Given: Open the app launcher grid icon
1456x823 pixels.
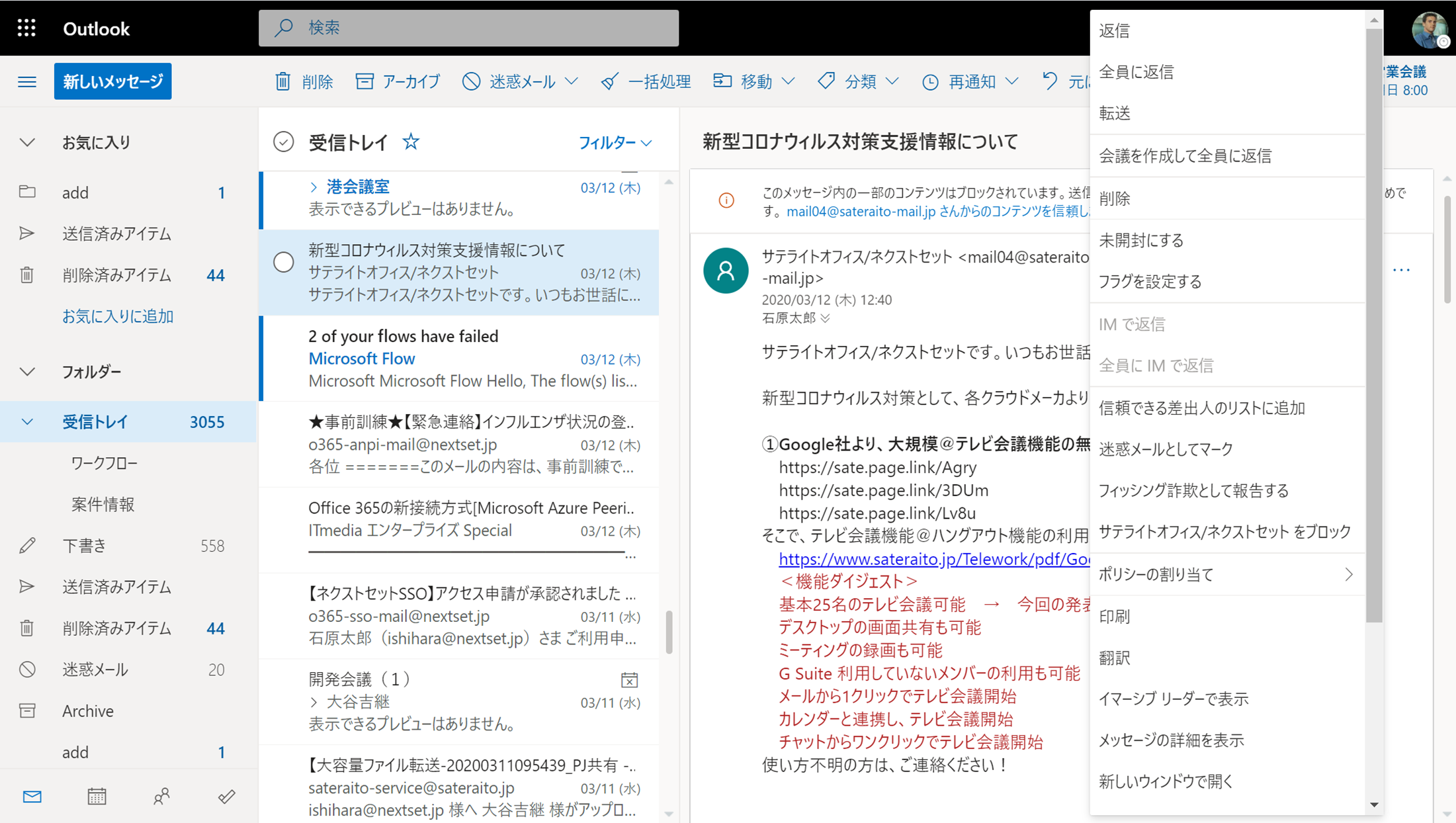Looking at the screenshot, I should tap(26, 28).
